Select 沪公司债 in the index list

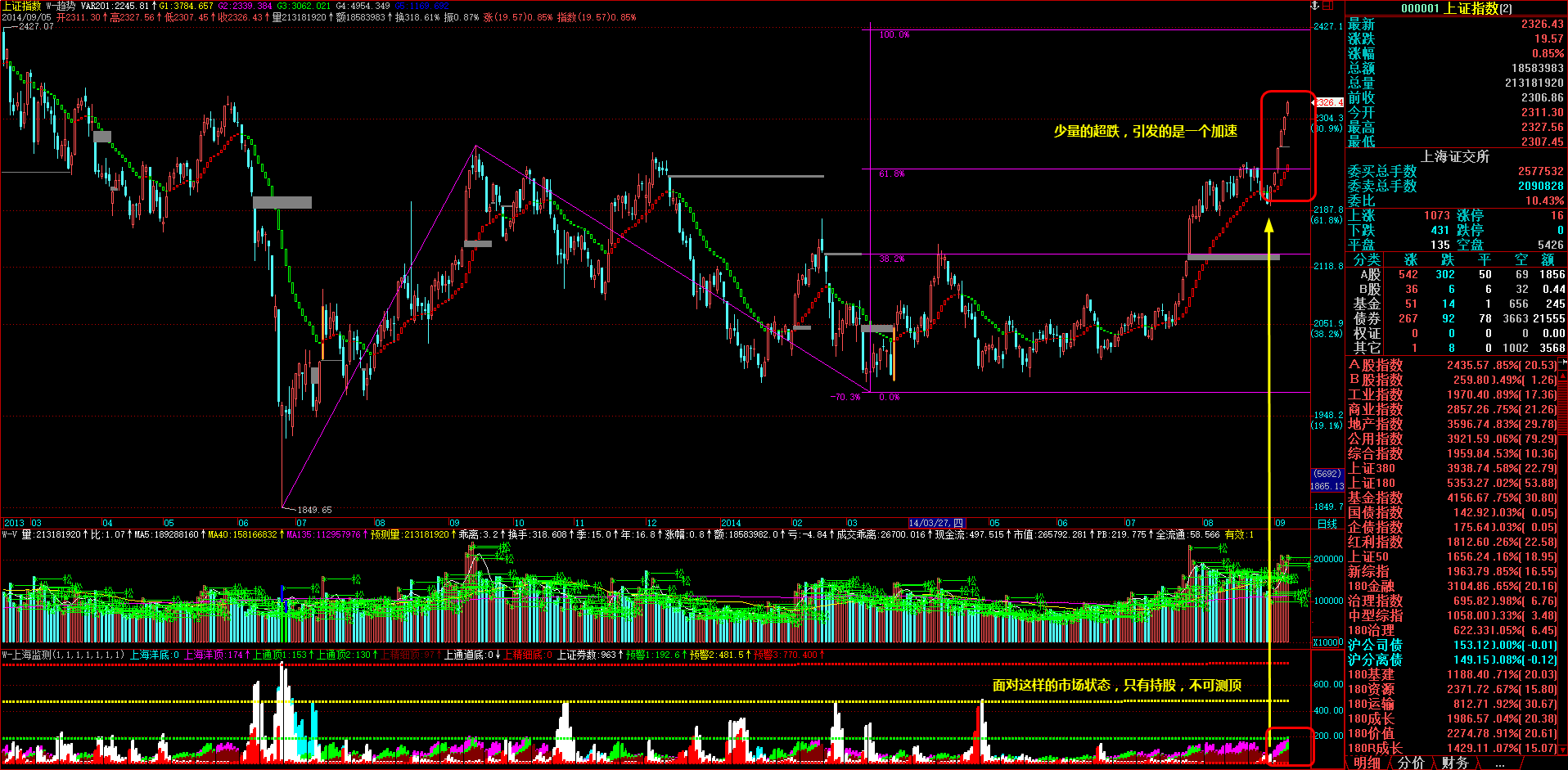point(1375,646)
